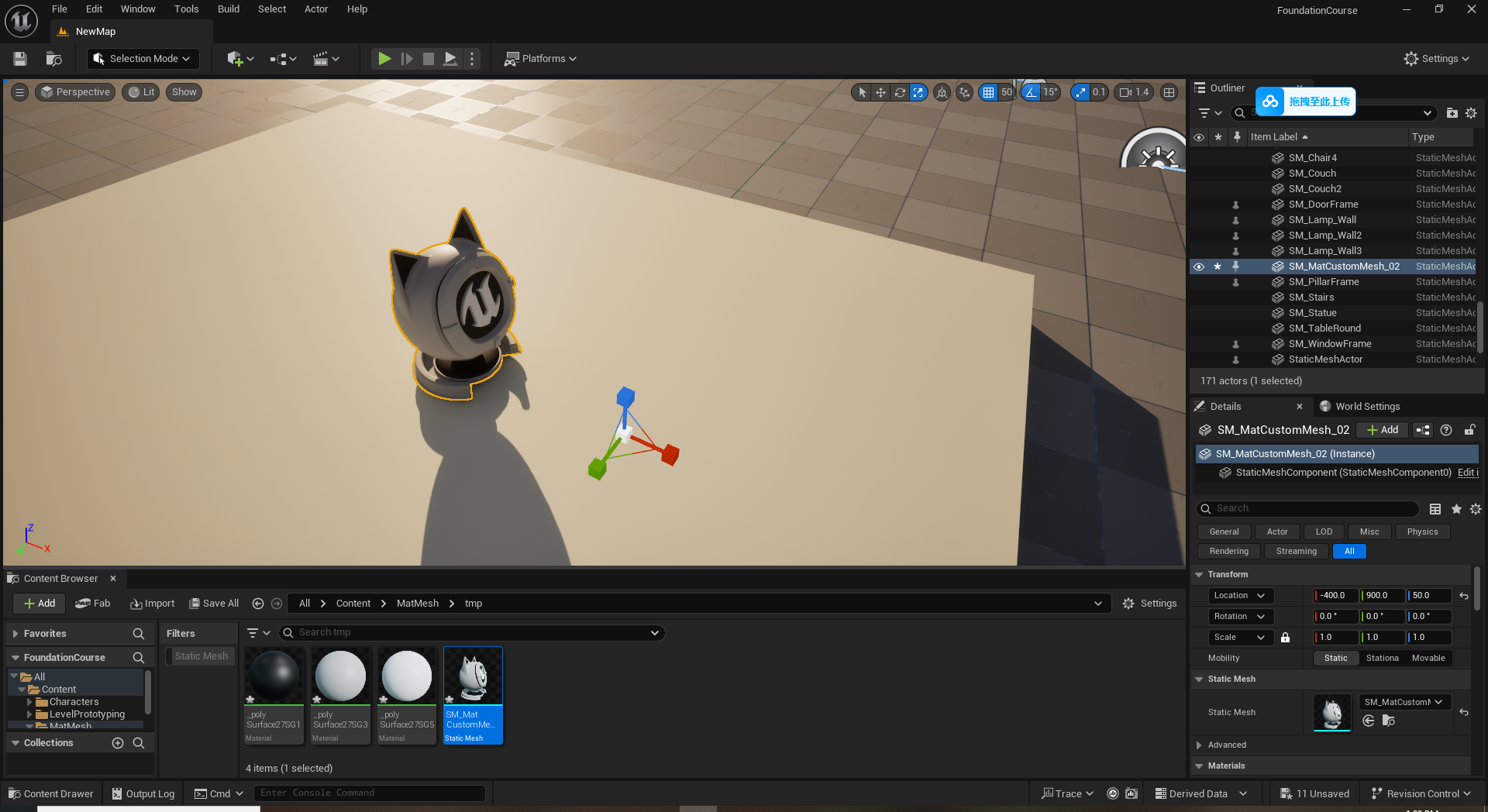Click the Play in editor button
Image resolution: width=1488 pixels, height=812 pixels.
(384, 59)
